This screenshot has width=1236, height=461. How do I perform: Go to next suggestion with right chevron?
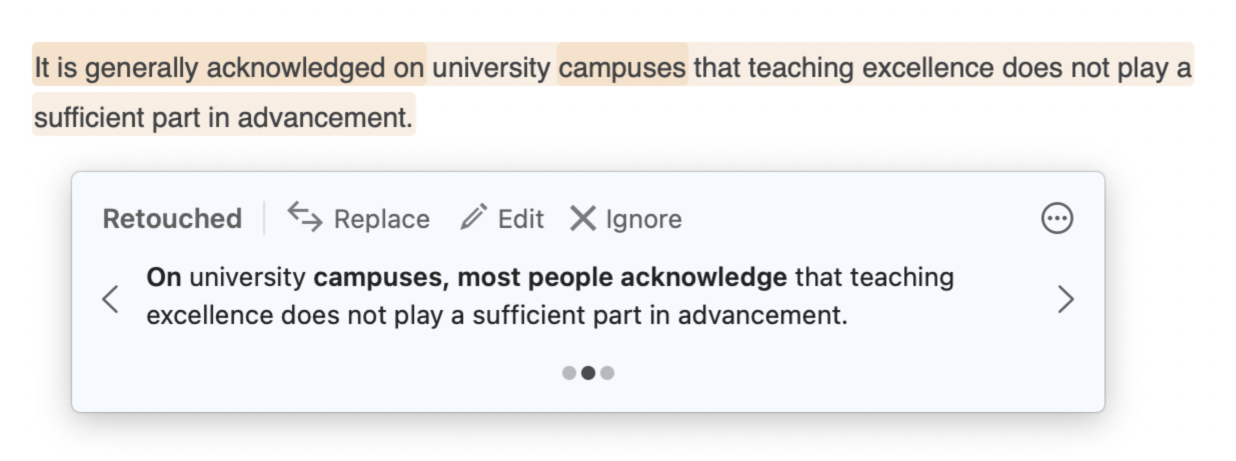(x=1066, y=298)
